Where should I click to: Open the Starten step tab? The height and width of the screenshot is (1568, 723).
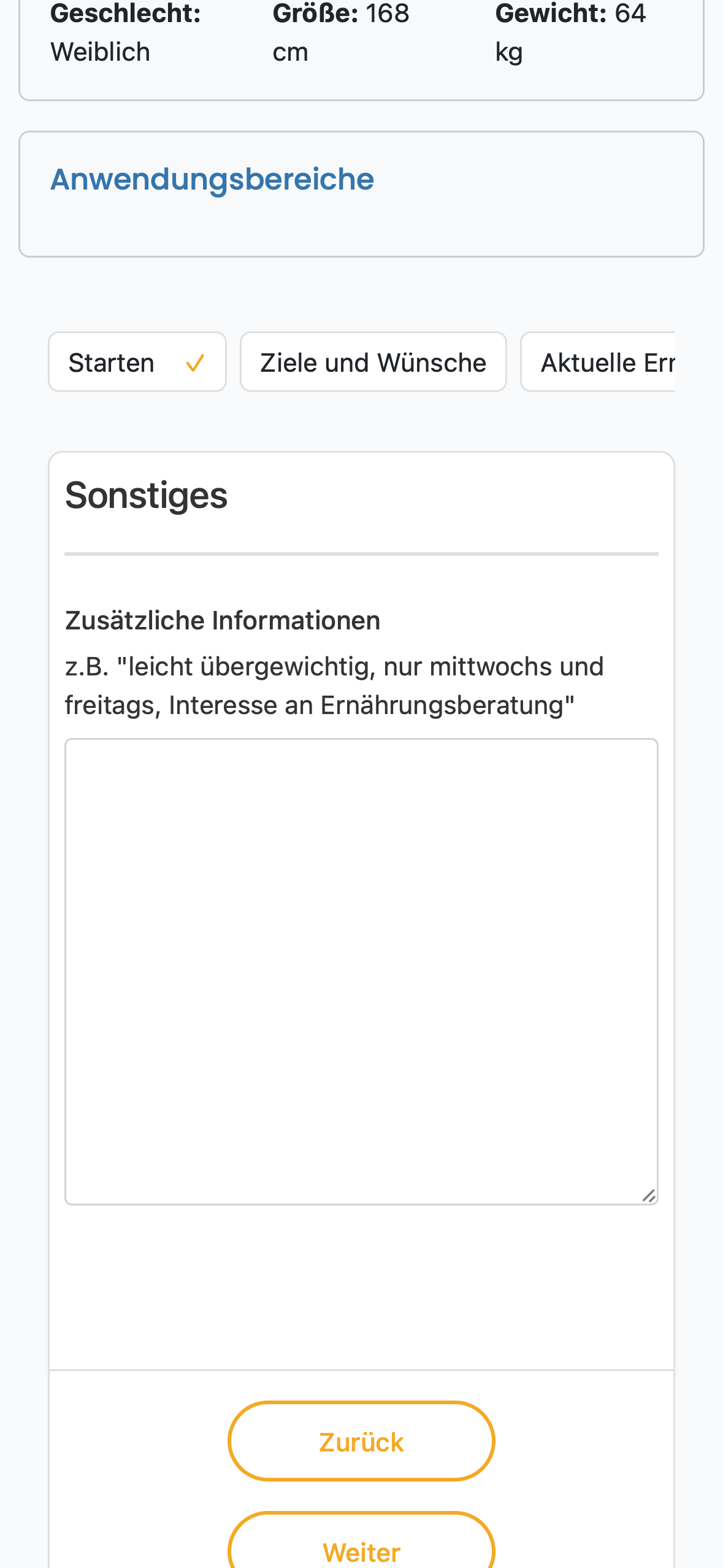tap(137, 362)
